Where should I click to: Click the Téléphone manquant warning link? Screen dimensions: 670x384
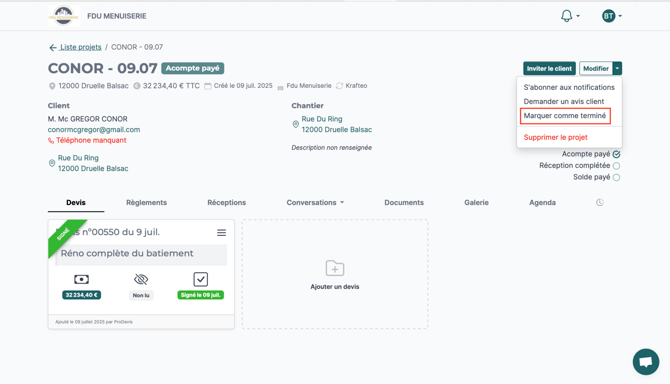87,140
